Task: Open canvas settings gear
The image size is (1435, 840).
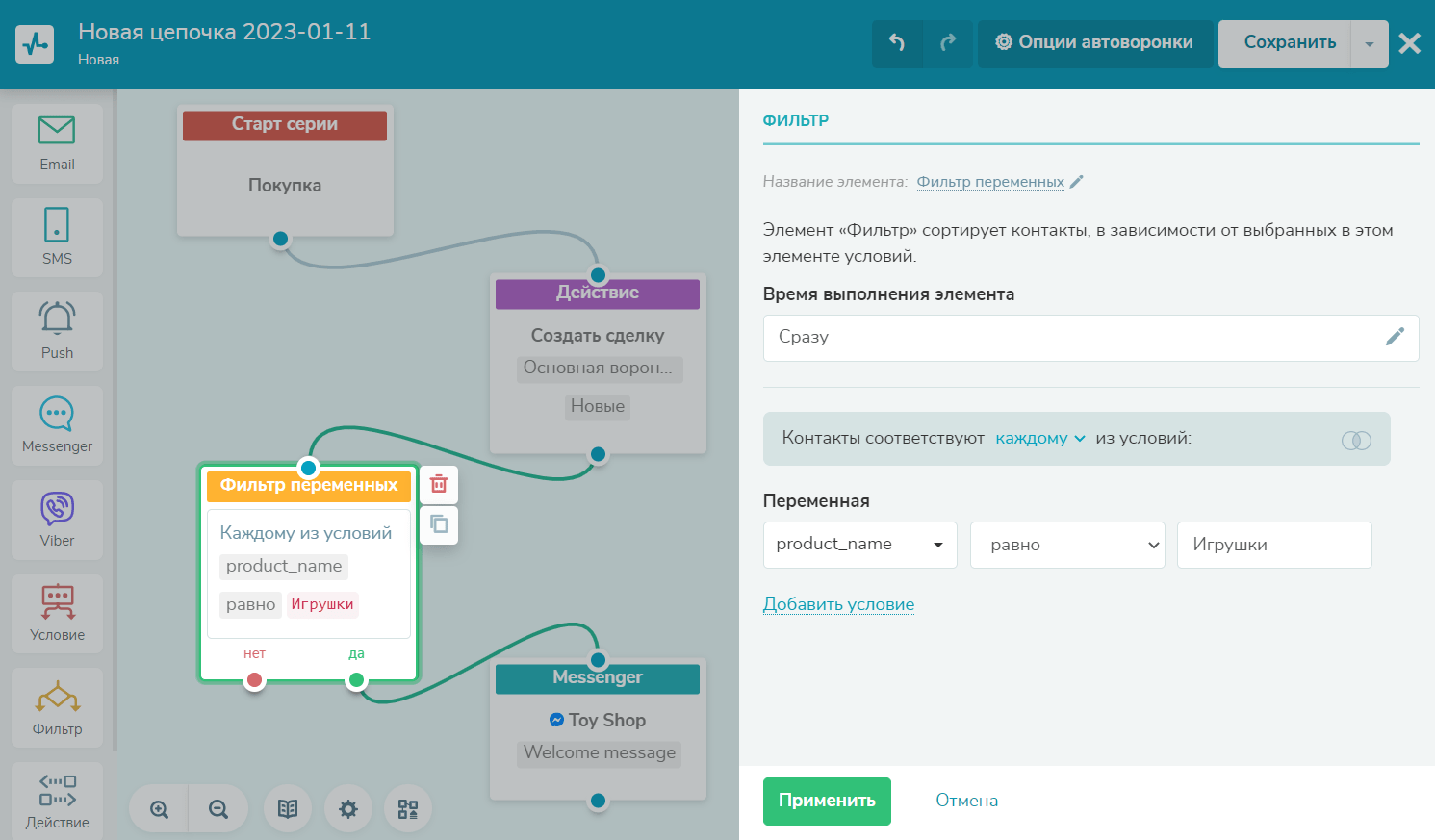Action: pos(348,809)
